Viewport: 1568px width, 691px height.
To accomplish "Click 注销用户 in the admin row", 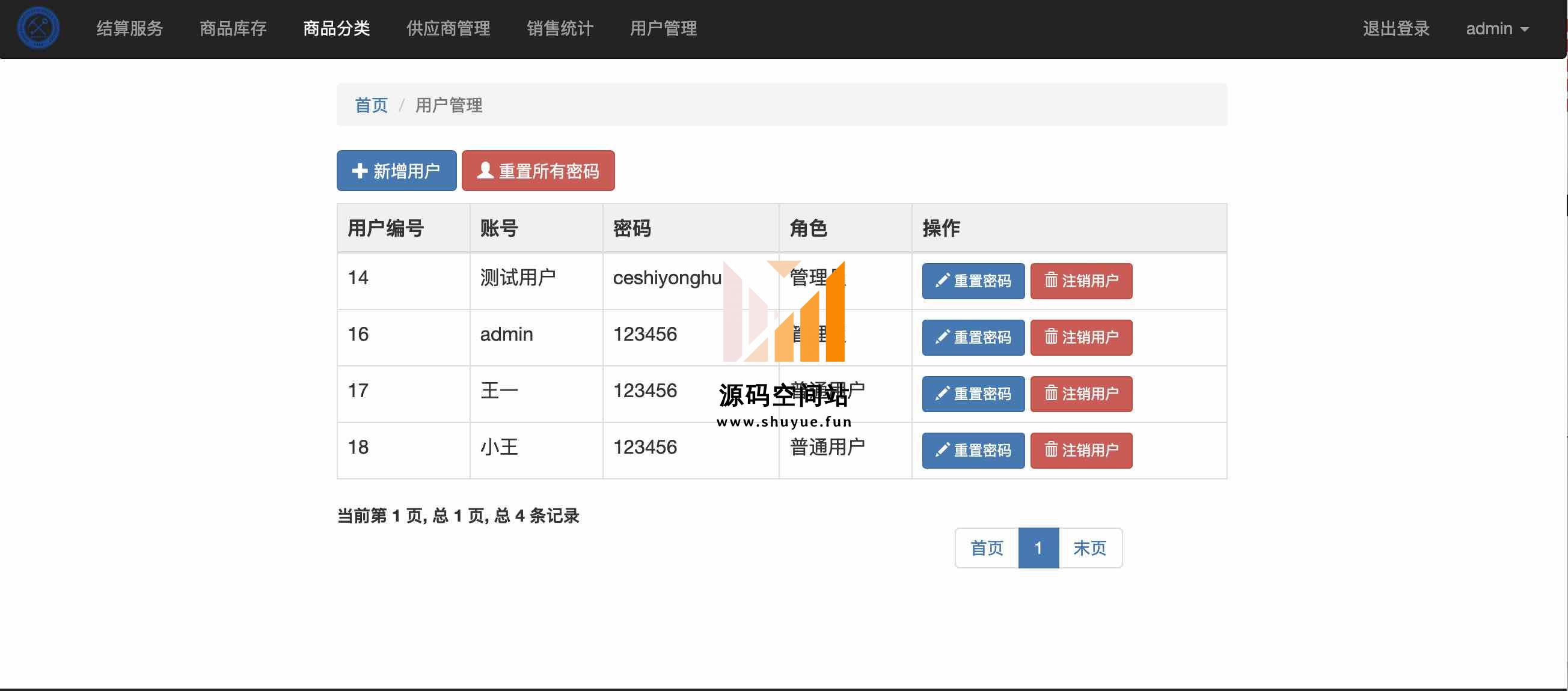I will tap(1081, 338).
